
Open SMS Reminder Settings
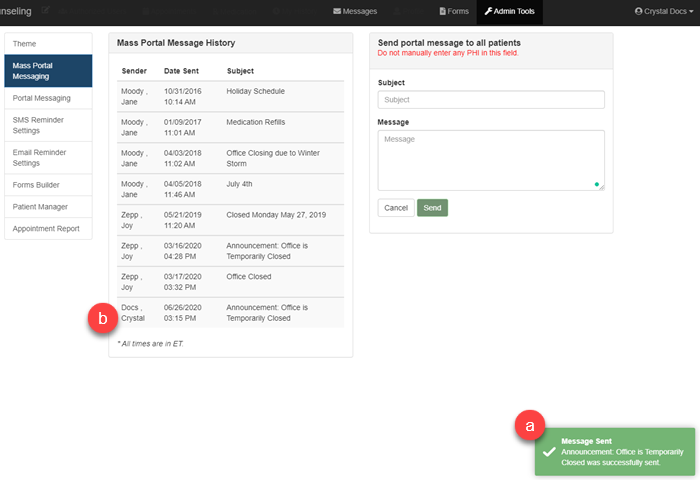point(48,125)
